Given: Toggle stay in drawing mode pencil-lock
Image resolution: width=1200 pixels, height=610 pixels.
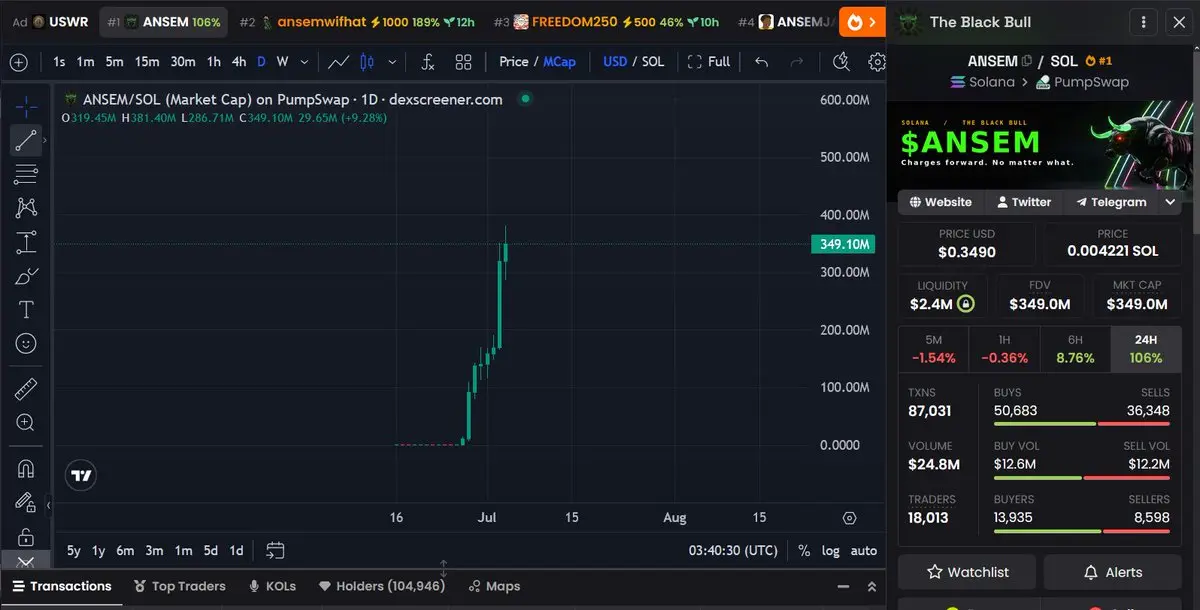Looking at the screenshot, I should 26,502.
